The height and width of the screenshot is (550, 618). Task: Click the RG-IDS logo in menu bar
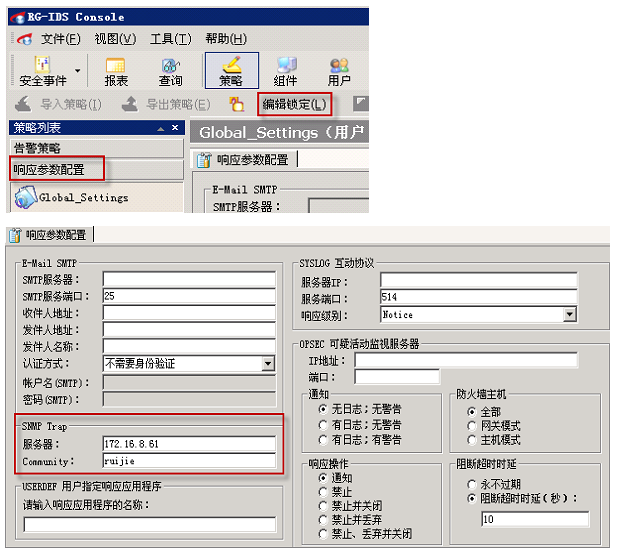point(24,39)
